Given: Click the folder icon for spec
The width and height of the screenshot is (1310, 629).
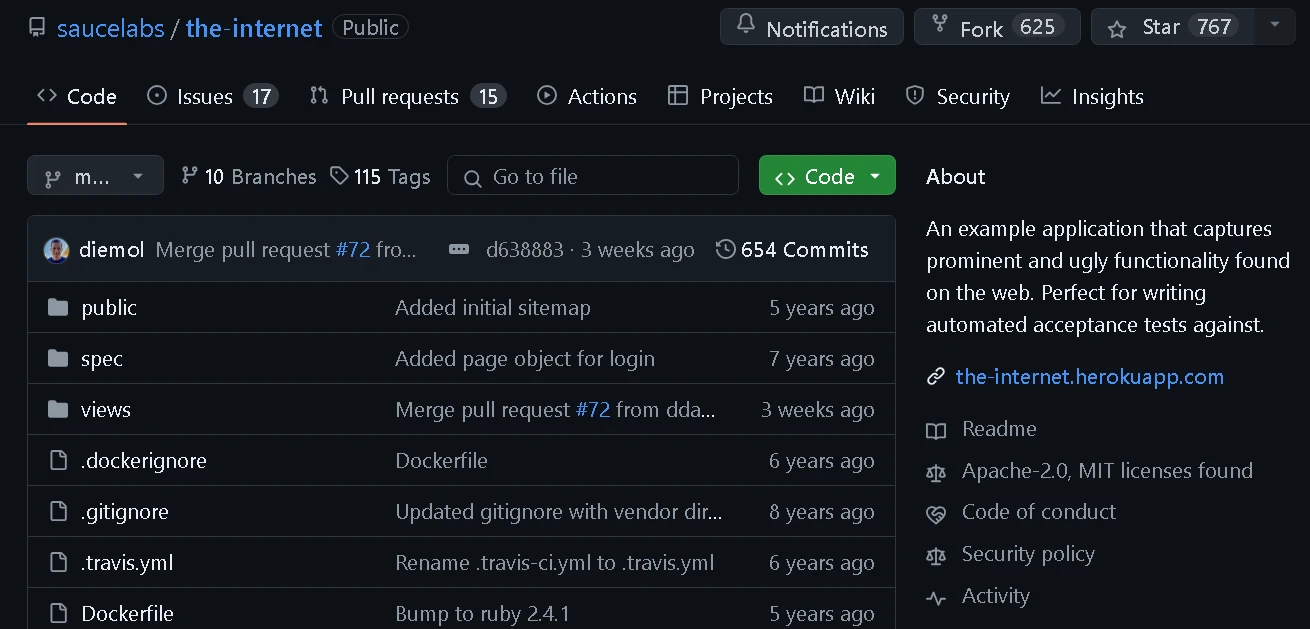Looking at the screenshot, I should [58, 358].
